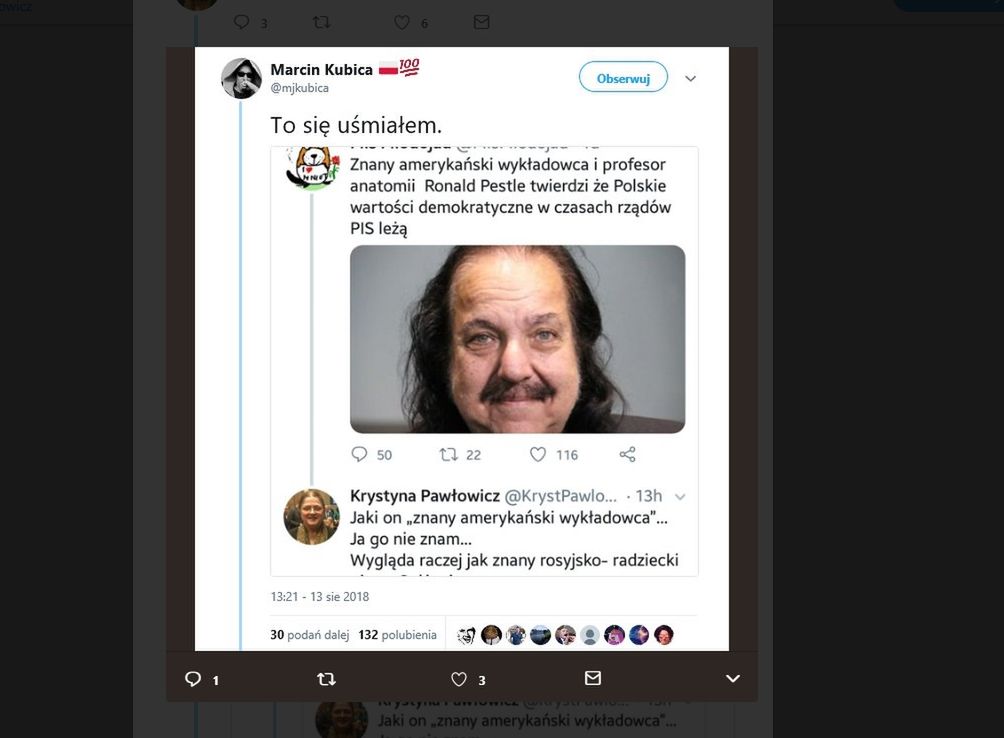
Task: Toggle the heart icon showing 6 likes
Action: coord(402,22)
